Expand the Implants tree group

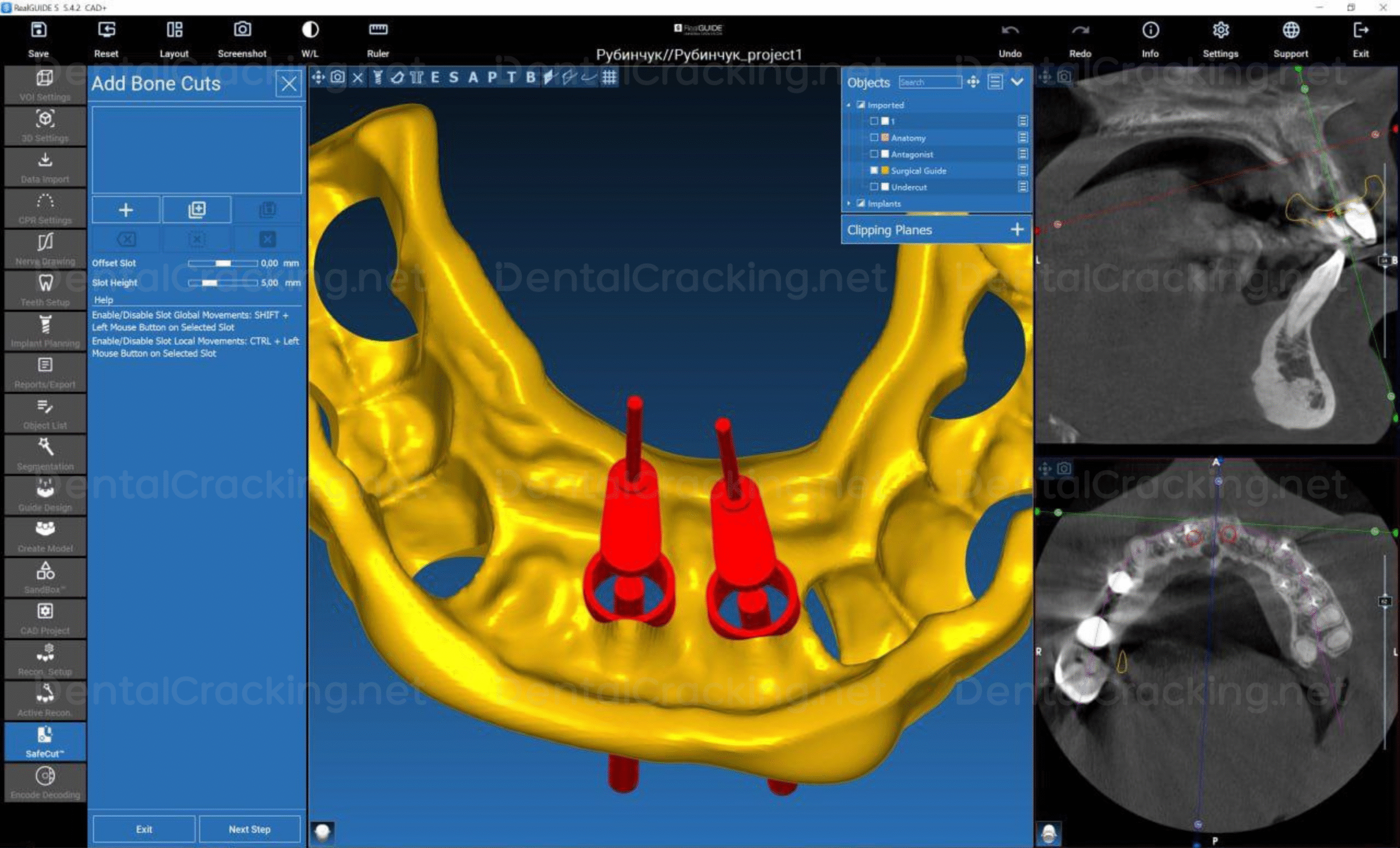coord(849,203)
